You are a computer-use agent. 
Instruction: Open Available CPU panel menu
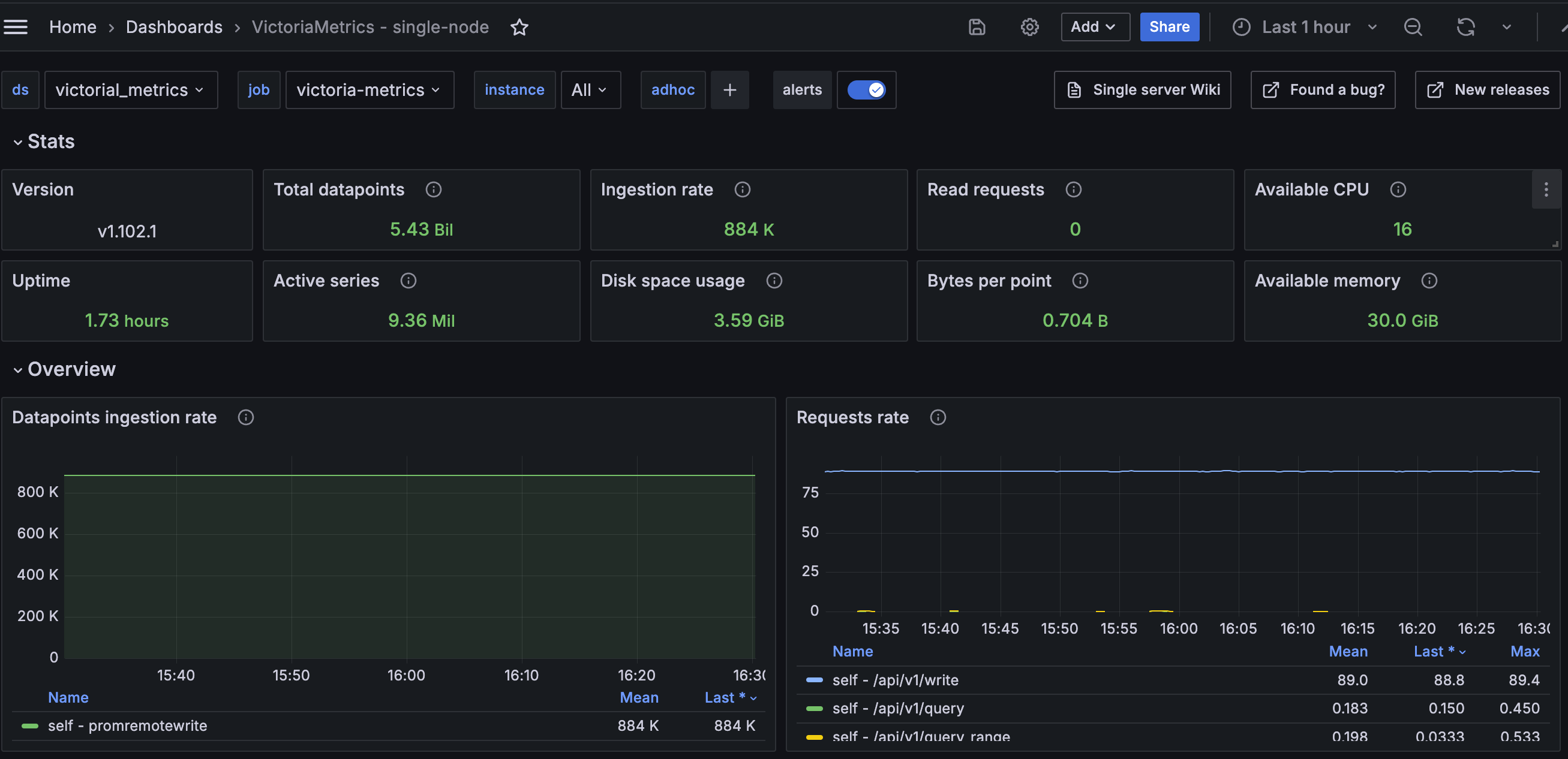point(1546,189)
